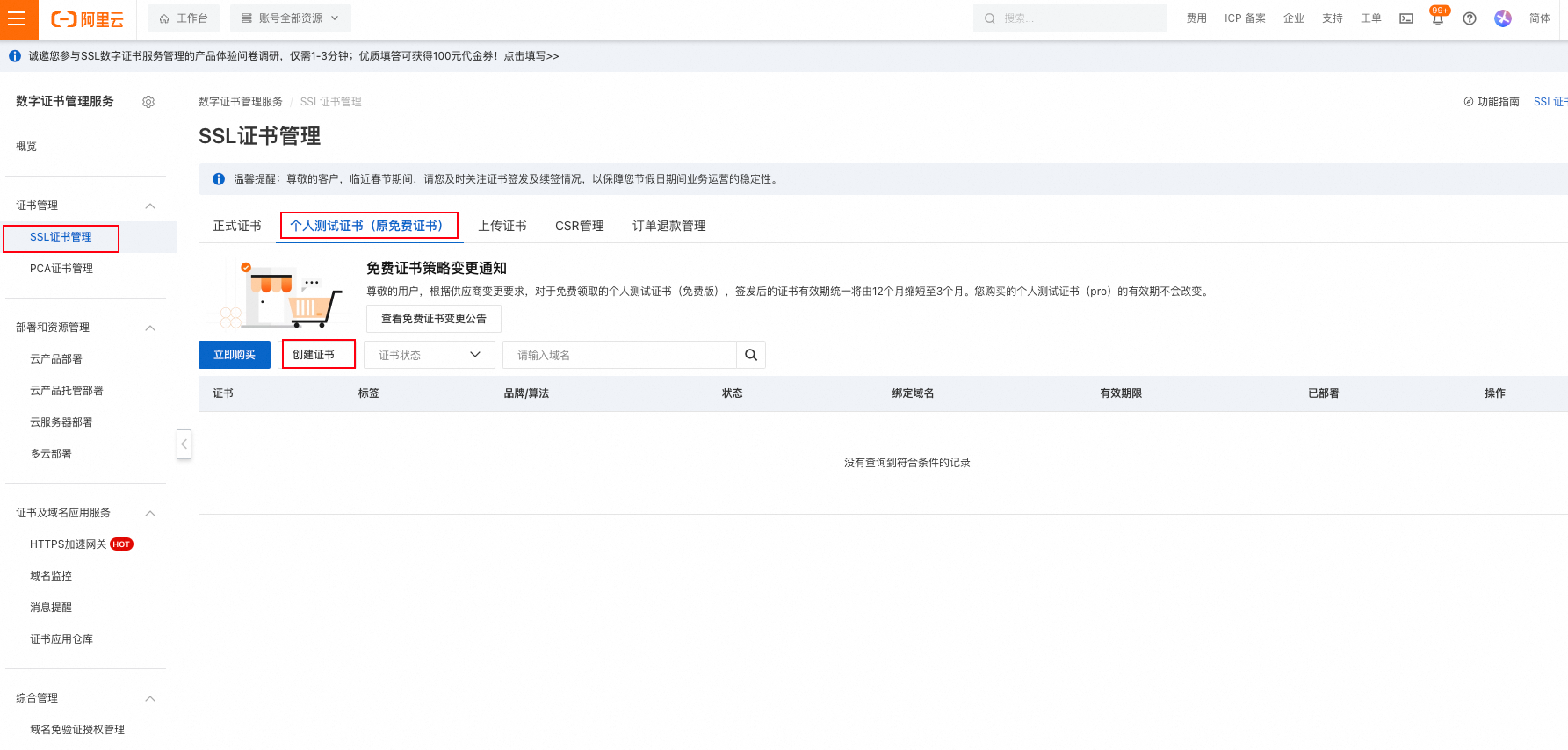
Task: Open the 工作台 workbench button
Action: 184,18
